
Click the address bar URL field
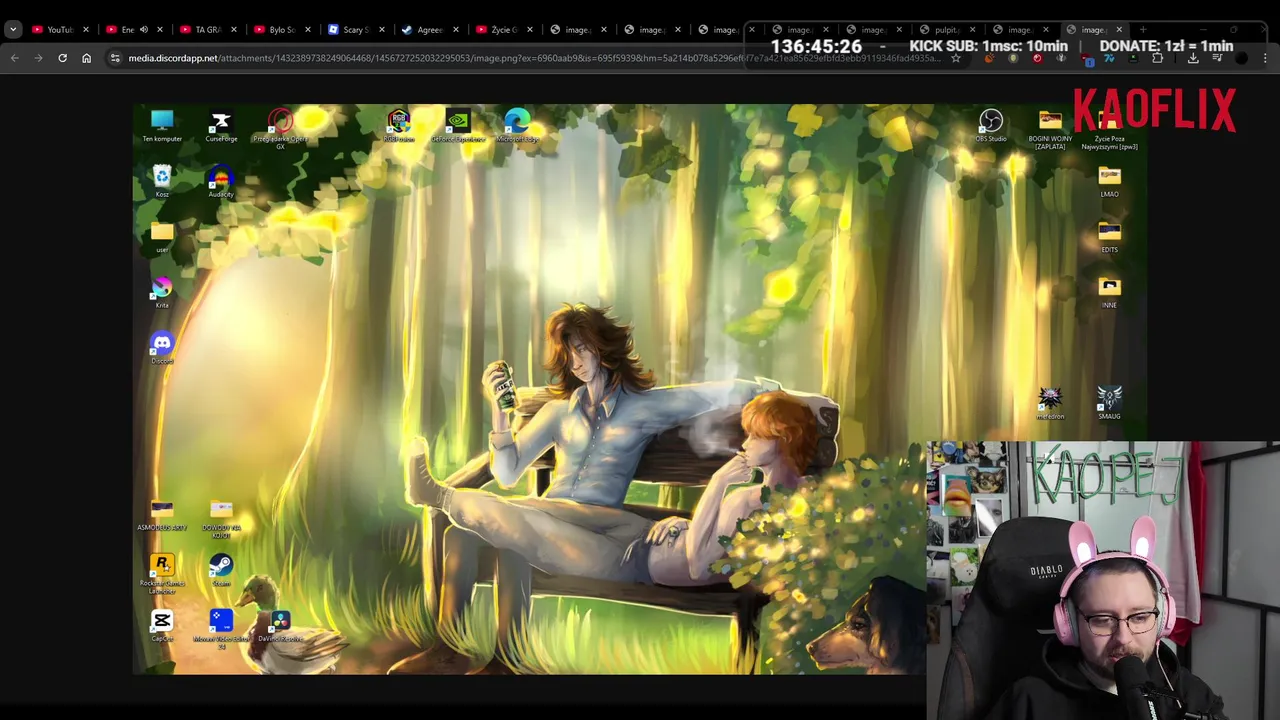[535, 58]
